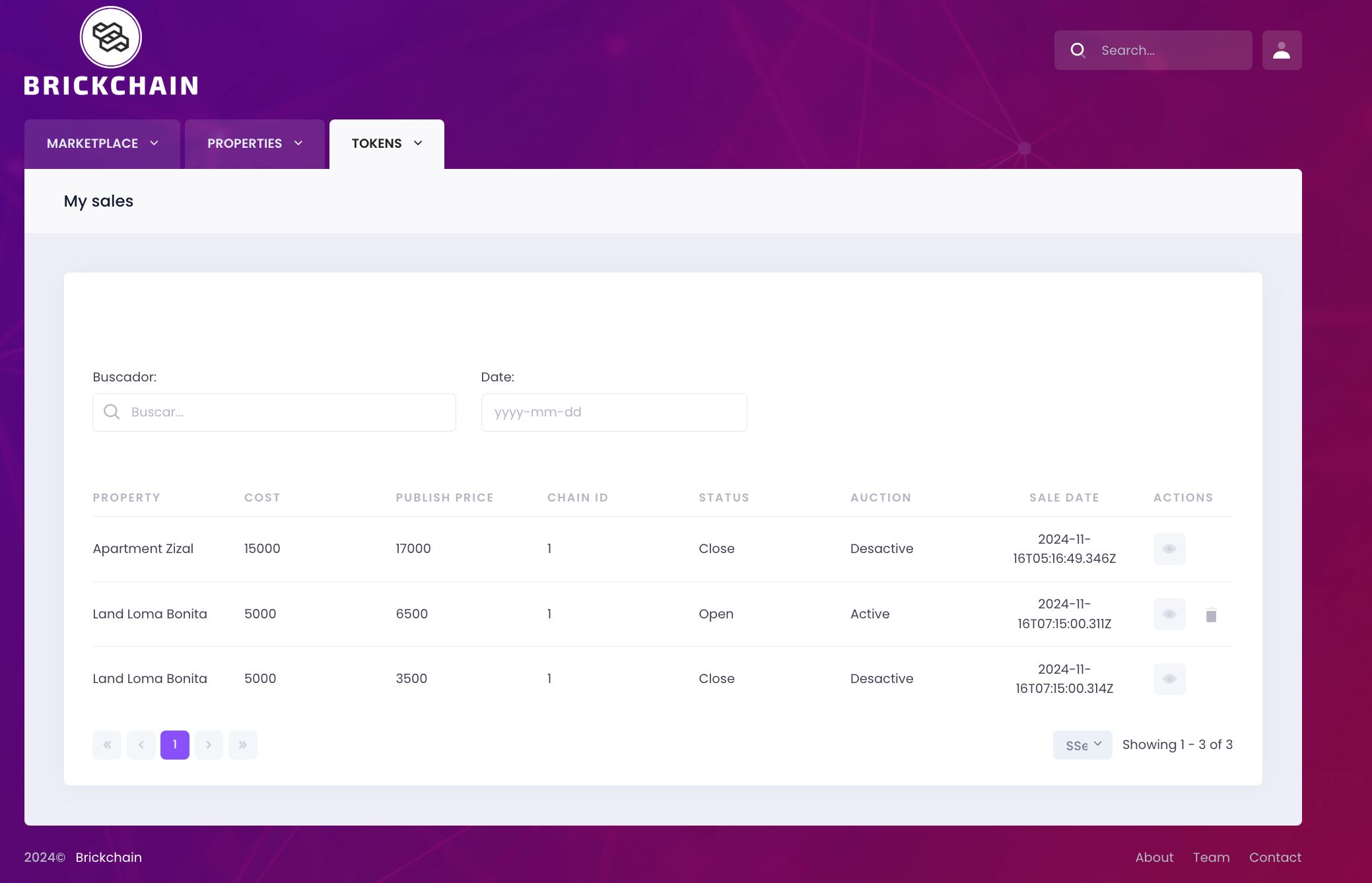Sort by STATUS column header
Viewport: 1372px width, 883px height.
724,498
